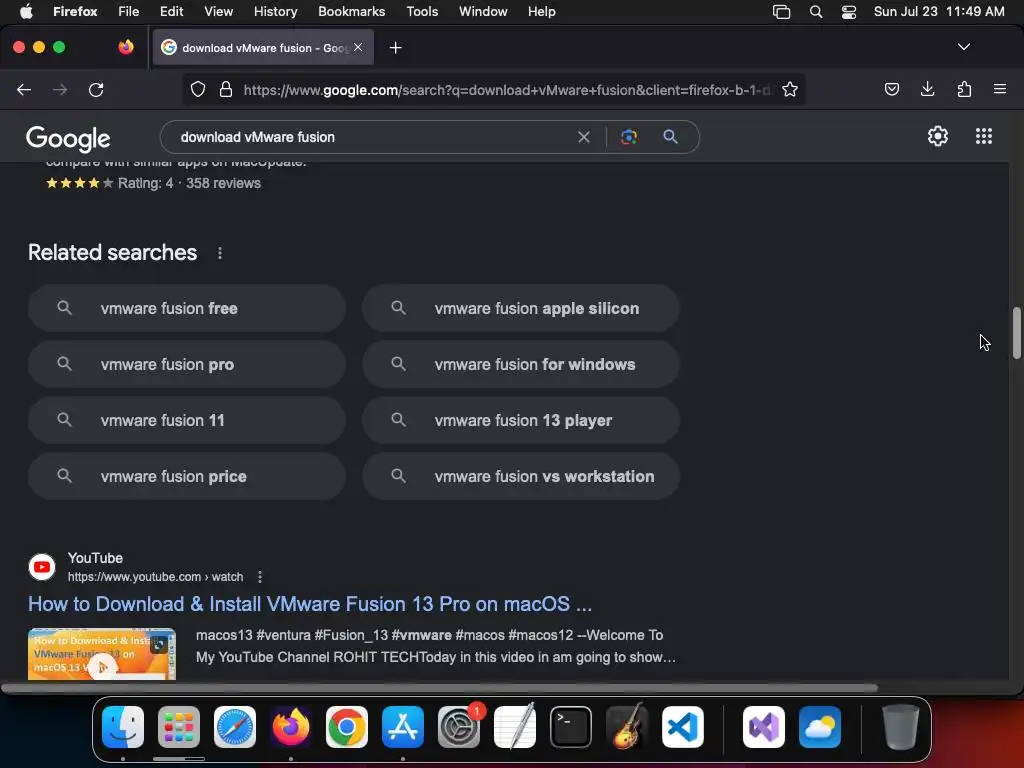Image resolution: width=1024 pixels, height=768 pixels.
Task: Submit search with magnifier icon
Action: tap(670, 137)
